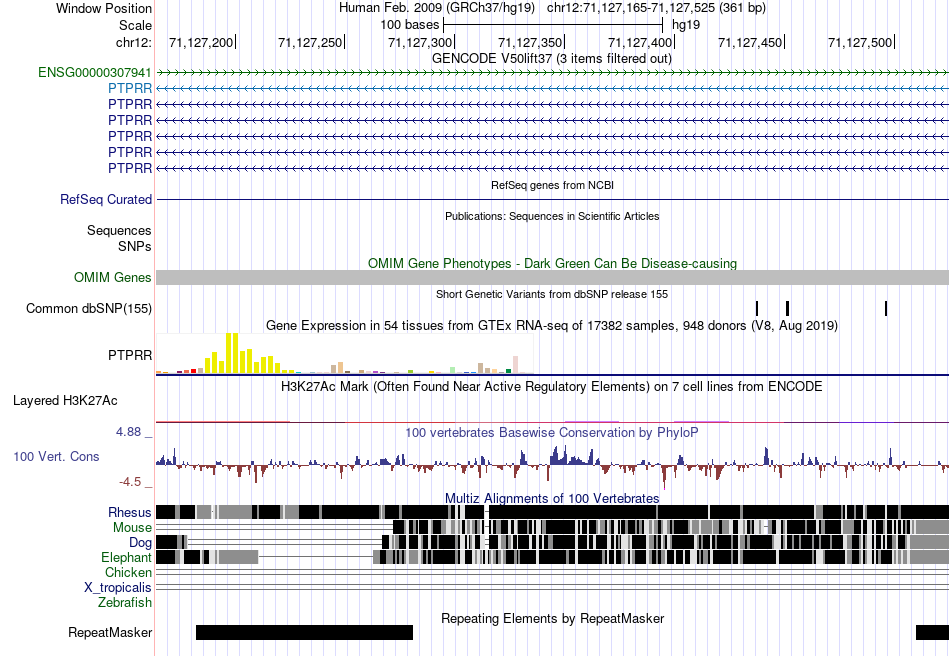Viewport: 950px width, 656px height.
Task: Click the tallest yellow GTEx expression bar
Action: click(232, 353)
